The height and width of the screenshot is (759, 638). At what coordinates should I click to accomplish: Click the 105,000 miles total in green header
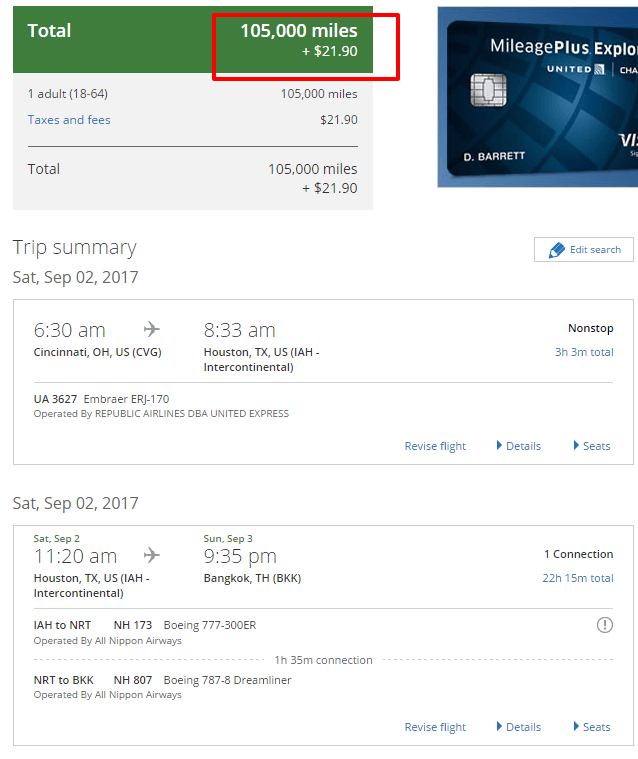tap(299, 30)
